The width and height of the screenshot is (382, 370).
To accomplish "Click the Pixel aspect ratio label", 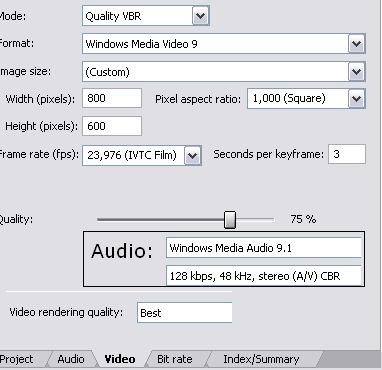I will tap(198, 99).
